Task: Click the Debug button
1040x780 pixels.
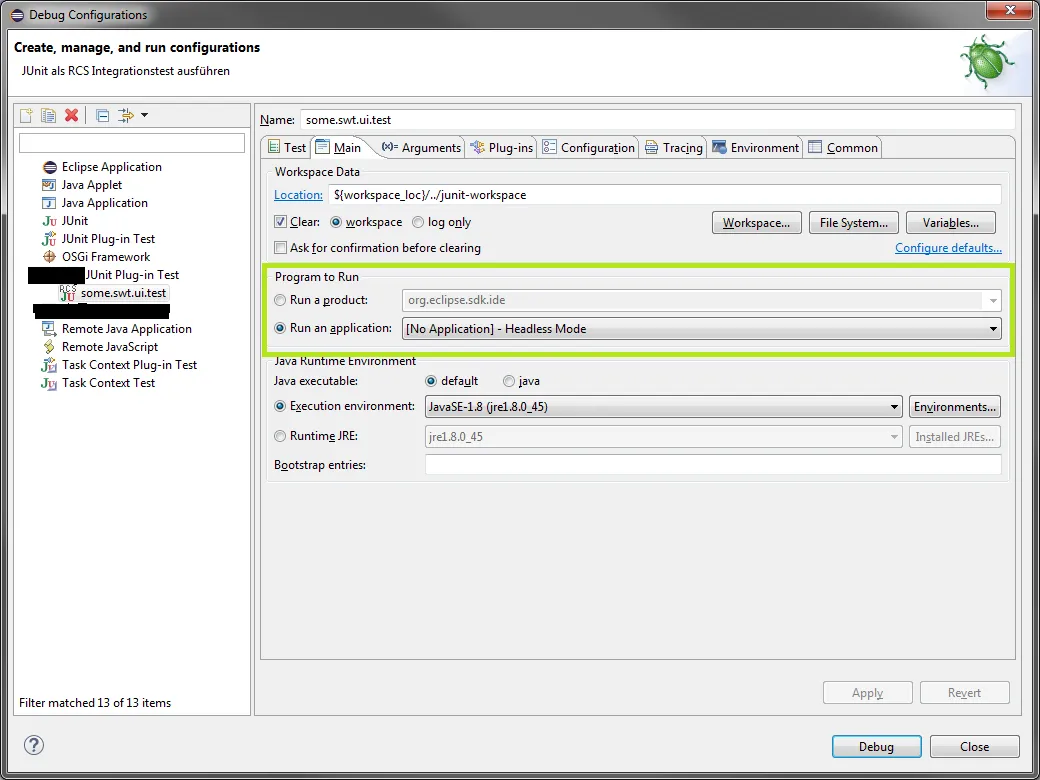Action: [876, 747]
